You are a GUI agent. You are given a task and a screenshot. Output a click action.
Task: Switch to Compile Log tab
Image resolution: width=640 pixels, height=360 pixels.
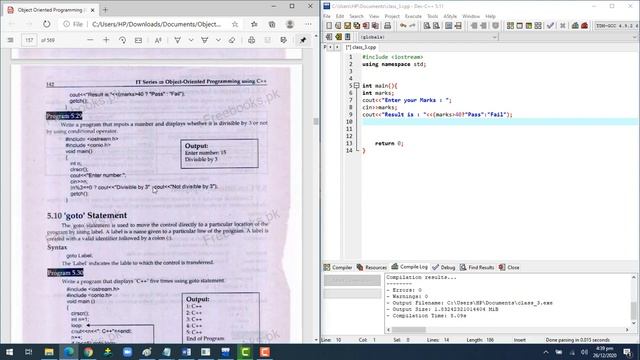[x=409, y=267]
